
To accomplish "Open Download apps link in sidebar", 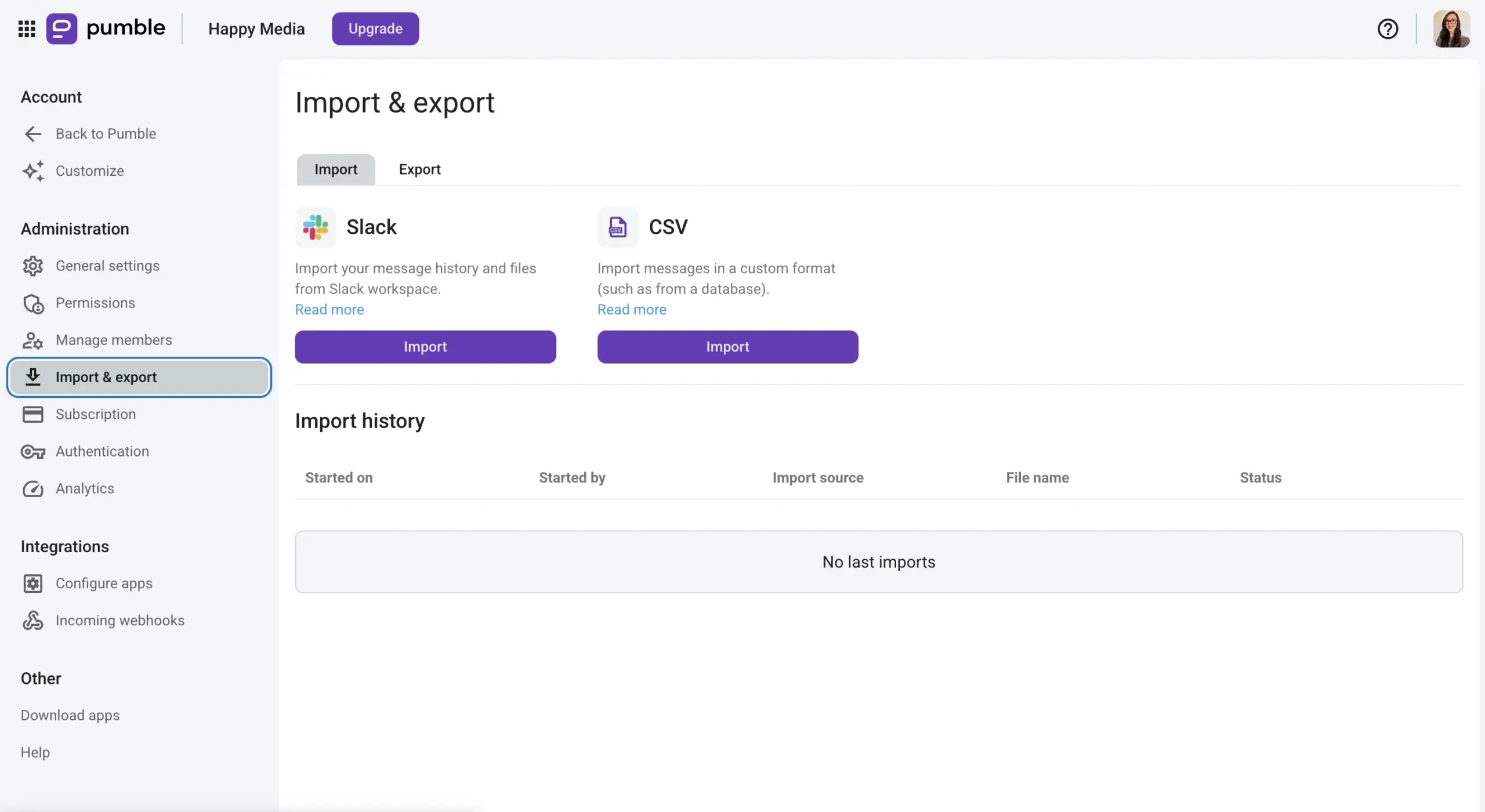I will point(70,715).
